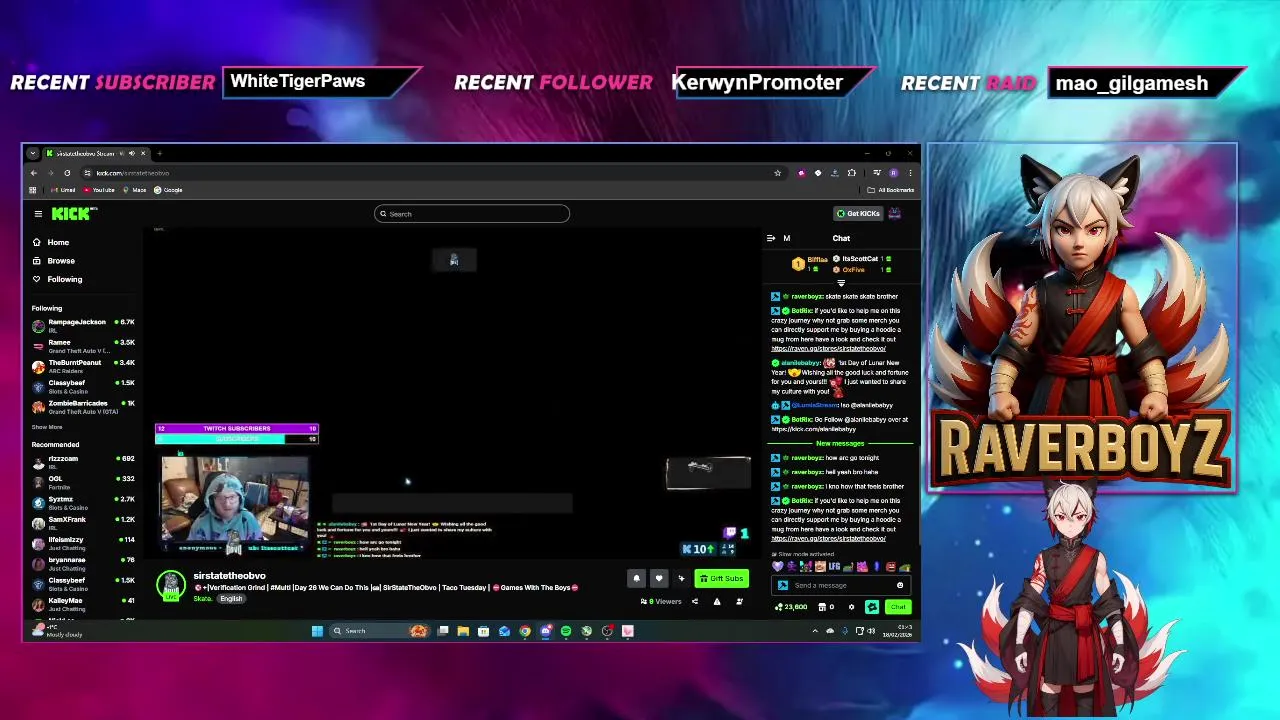Open the Windows Start button
This screenshot has width=1280, height=720.
click(317, 631)
